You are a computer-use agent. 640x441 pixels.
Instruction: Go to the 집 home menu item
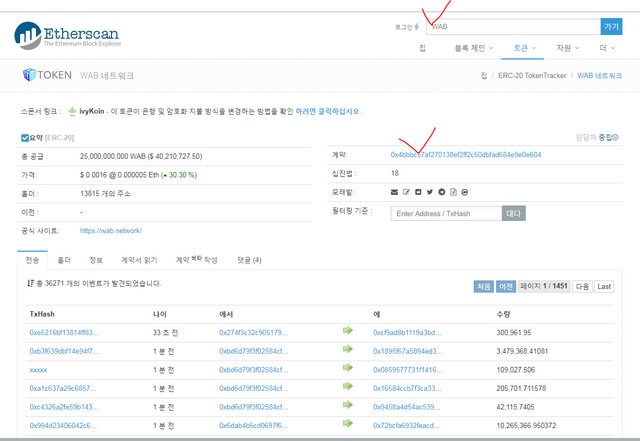click(x=422, y=48)
